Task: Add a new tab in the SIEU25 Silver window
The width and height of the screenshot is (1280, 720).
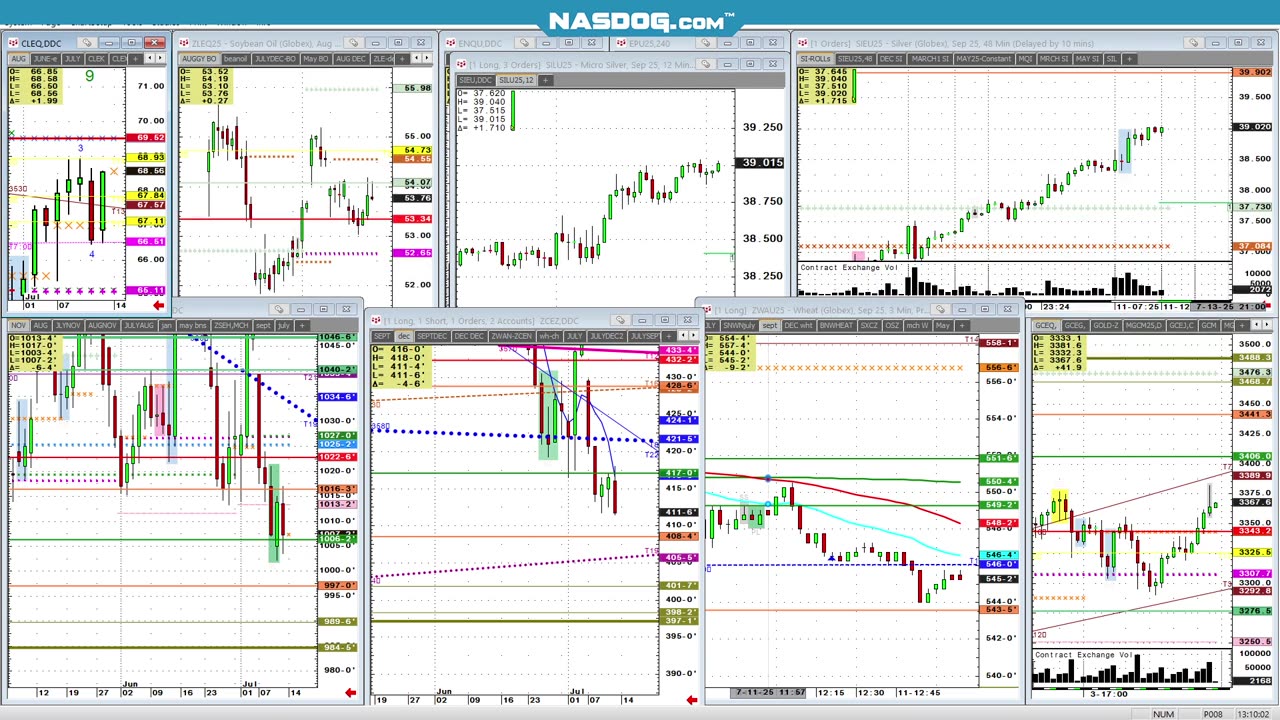Action: coord(1129,58)
